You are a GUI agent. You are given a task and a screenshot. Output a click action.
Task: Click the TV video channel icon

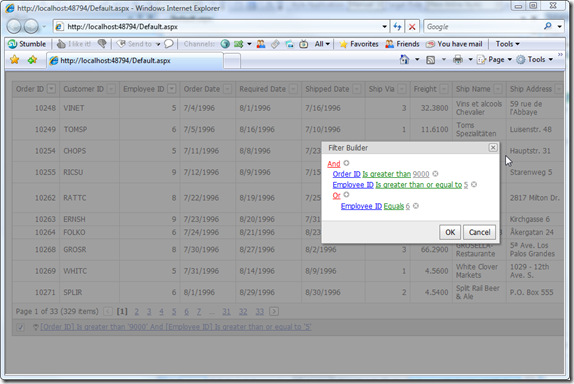pyautogui.click(x=303, y=44)
